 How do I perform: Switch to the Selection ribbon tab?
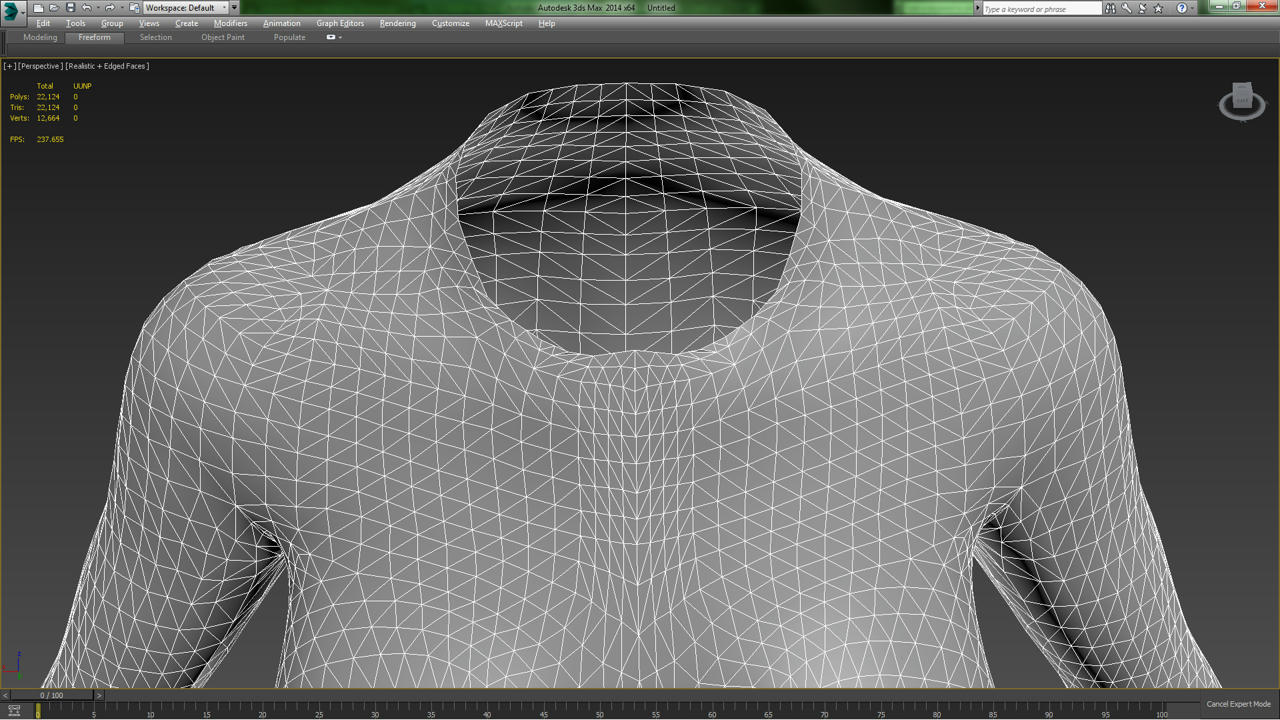tap(156, 37)
